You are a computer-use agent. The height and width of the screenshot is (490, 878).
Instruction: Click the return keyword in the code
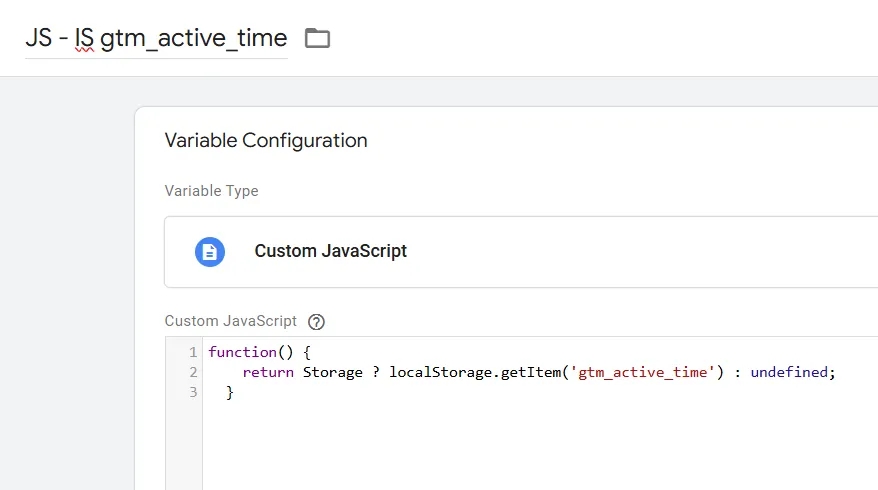268,372
